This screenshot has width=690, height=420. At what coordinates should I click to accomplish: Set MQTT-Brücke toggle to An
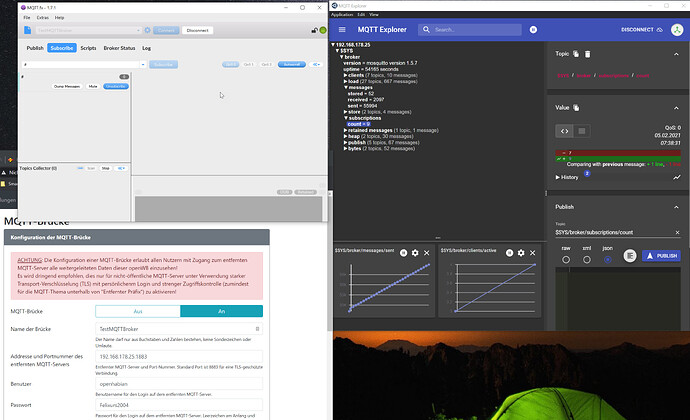pos(221,311)
